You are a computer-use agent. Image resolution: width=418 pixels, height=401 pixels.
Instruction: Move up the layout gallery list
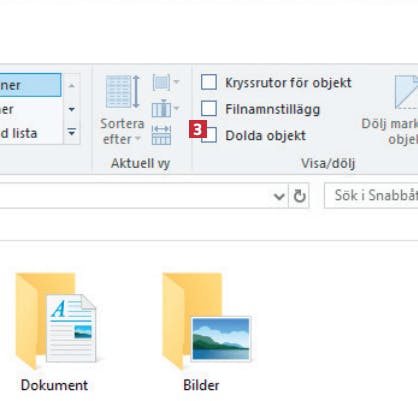[x=72, y=86]
